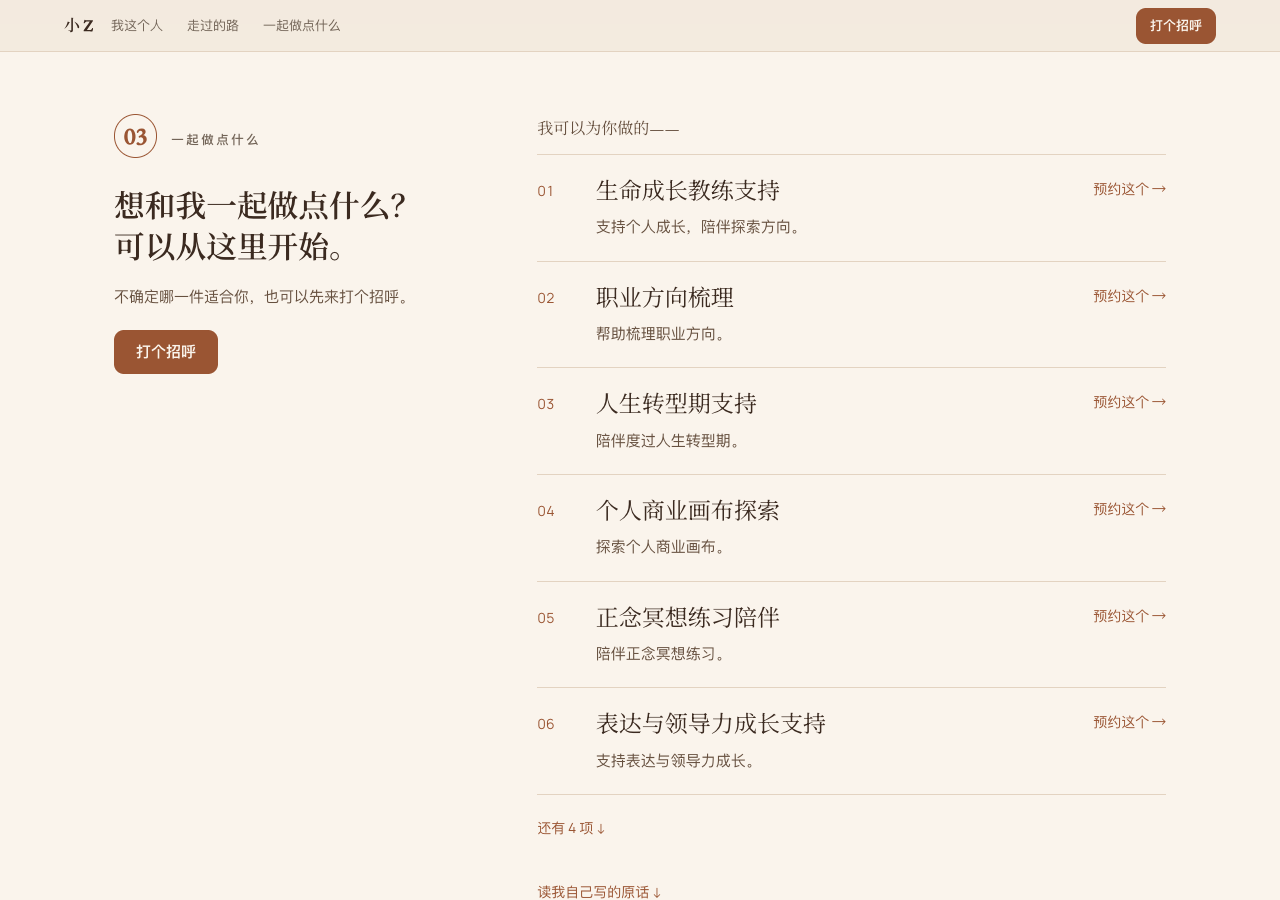Viewport: 1280px width, 900px height.
Task: Open 一起做点什么 nav link
Action: tap(302, 26)
